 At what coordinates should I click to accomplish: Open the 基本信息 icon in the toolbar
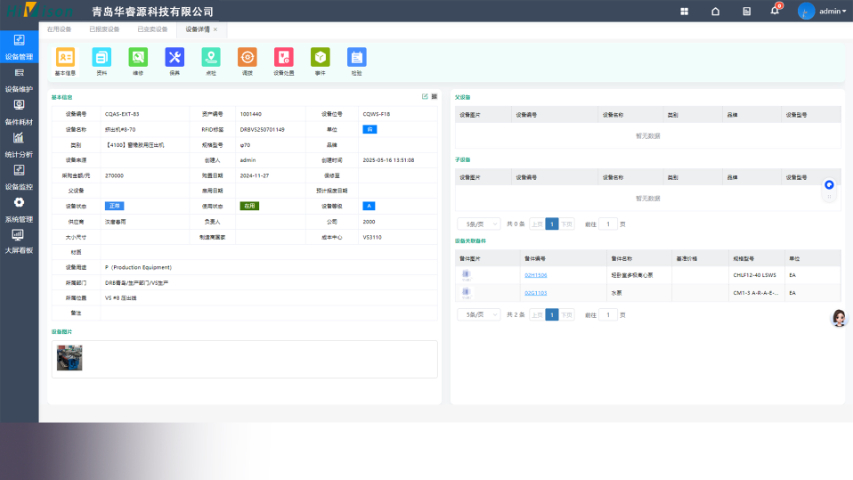point(64,58)
